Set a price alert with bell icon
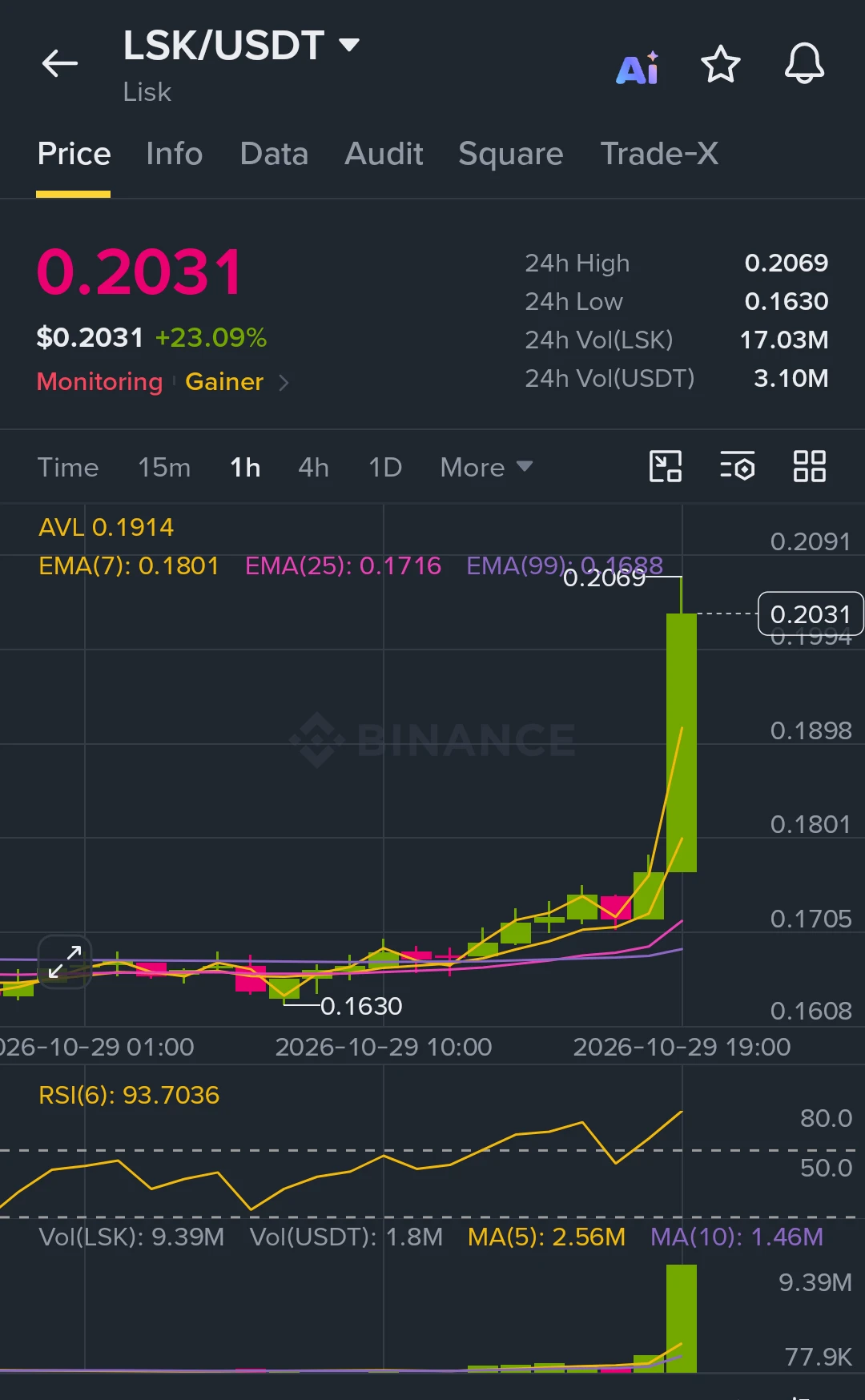865x1400 pixels. 804,63
